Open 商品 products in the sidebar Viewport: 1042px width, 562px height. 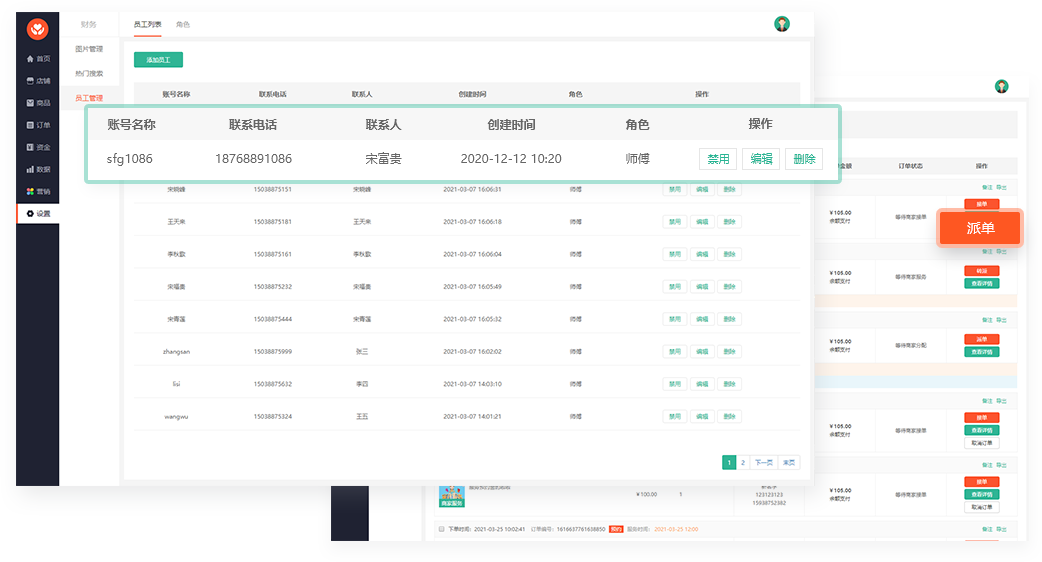tap(38, 103)
